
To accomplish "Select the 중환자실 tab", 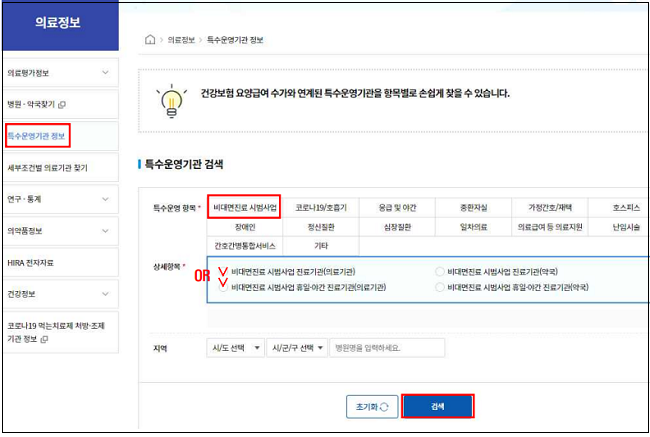I will click(473, 207).
